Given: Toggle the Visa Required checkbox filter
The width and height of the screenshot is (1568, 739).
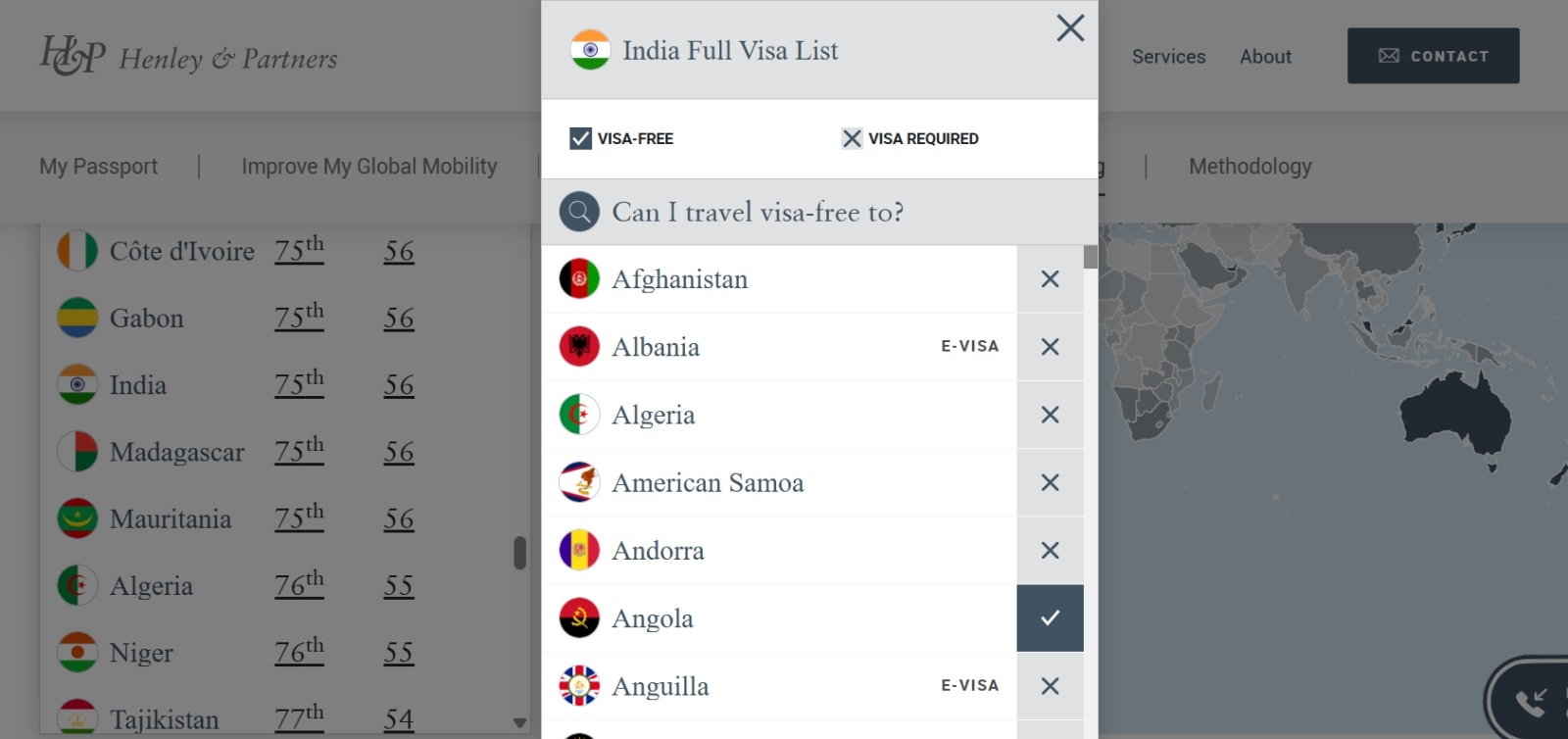Looking at the screenshot, I should (x=852, y=138).
